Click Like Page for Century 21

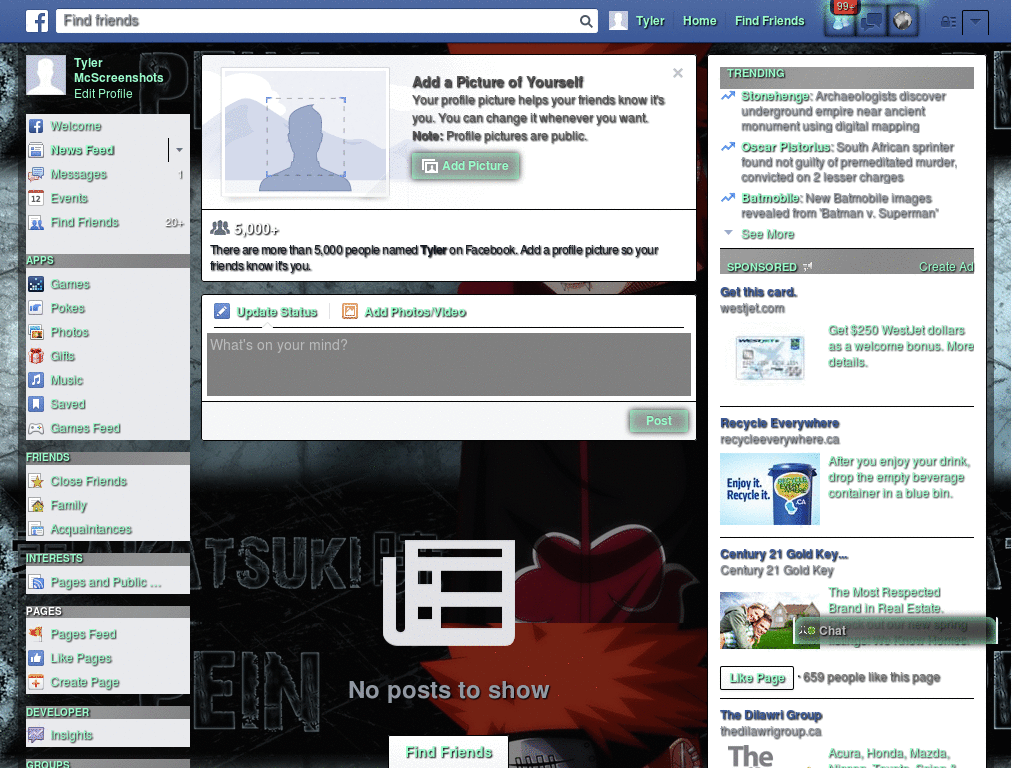pyautogui.click(x=757, y=678)
